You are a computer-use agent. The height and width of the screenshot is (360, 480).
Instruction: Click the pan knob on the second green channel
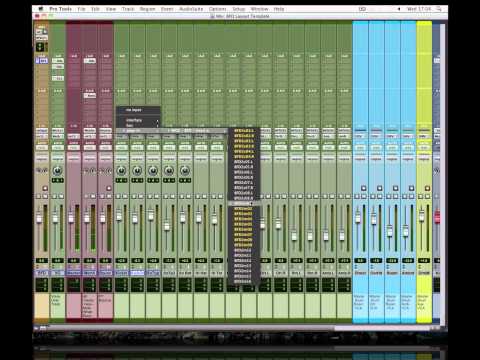click(x=58, y=171)
